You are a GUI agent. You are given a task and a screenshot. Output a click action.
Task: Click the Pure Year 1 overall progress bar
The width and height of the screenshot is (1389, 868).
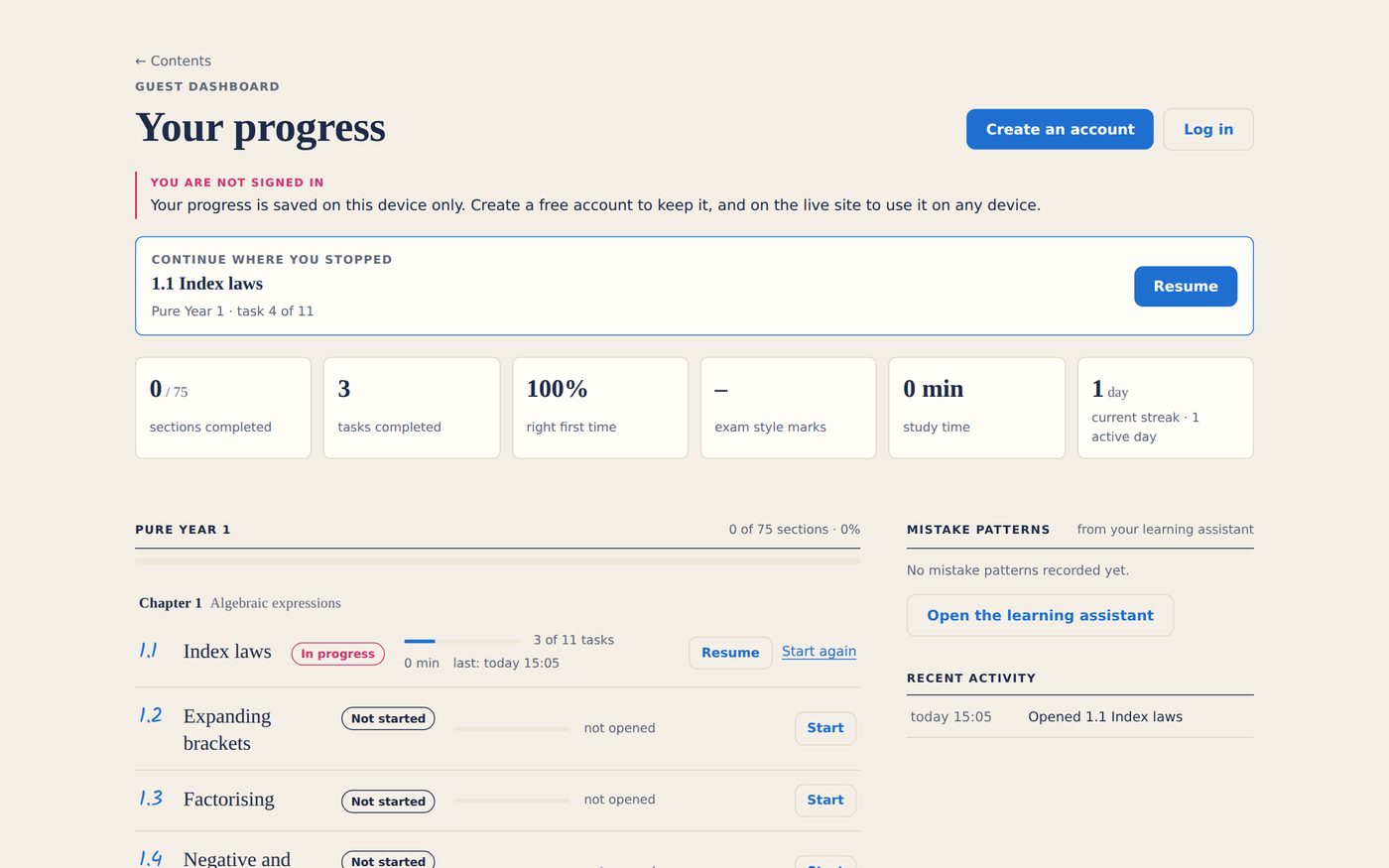point(497,561)
